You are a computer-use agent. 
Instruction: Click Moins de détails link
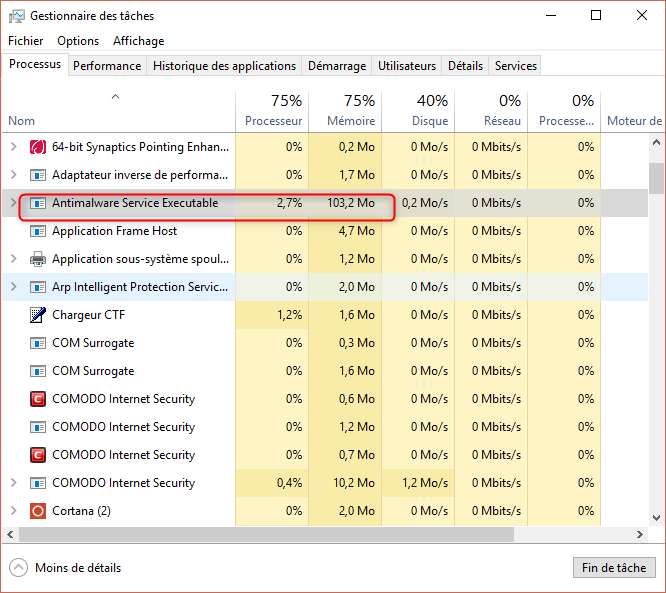pos(78,568)
